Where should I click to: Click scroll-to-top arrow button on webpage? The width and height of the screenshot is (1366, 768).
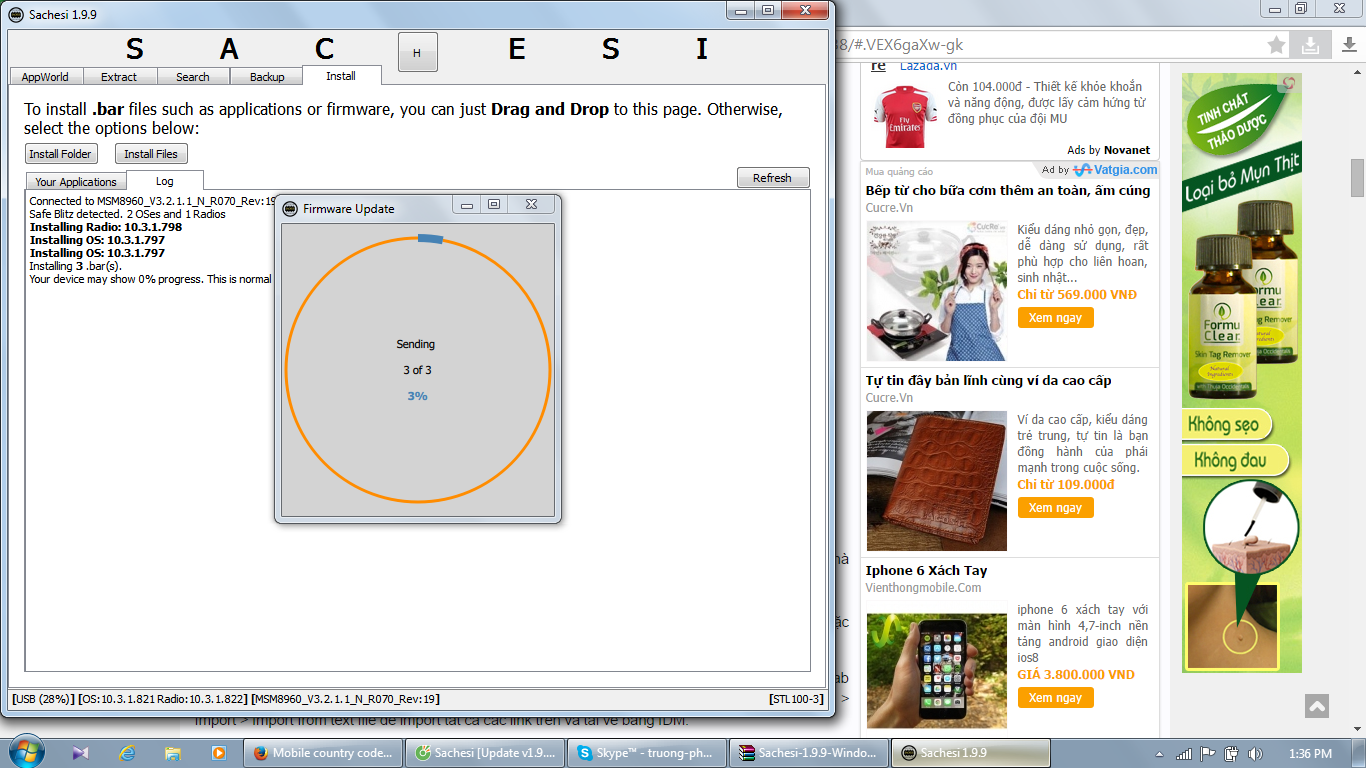coord(1316,706)
